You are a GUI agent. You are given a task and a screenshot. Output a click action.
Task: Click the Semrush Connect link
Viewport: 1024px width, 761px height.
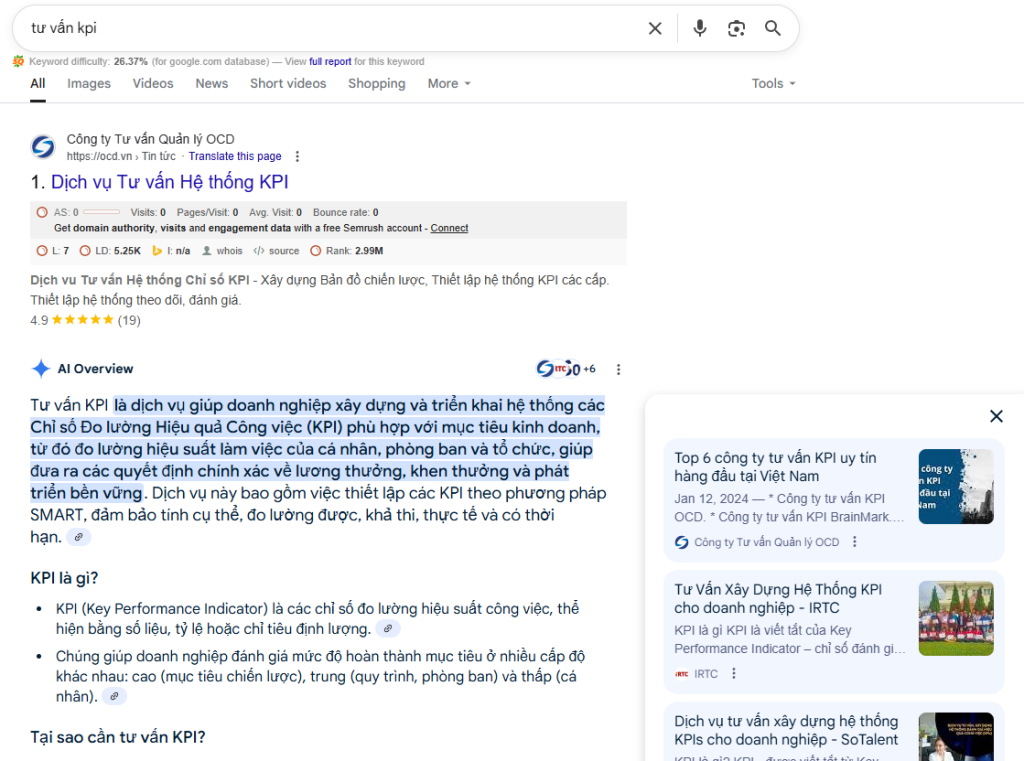click(x=449, y=228)
